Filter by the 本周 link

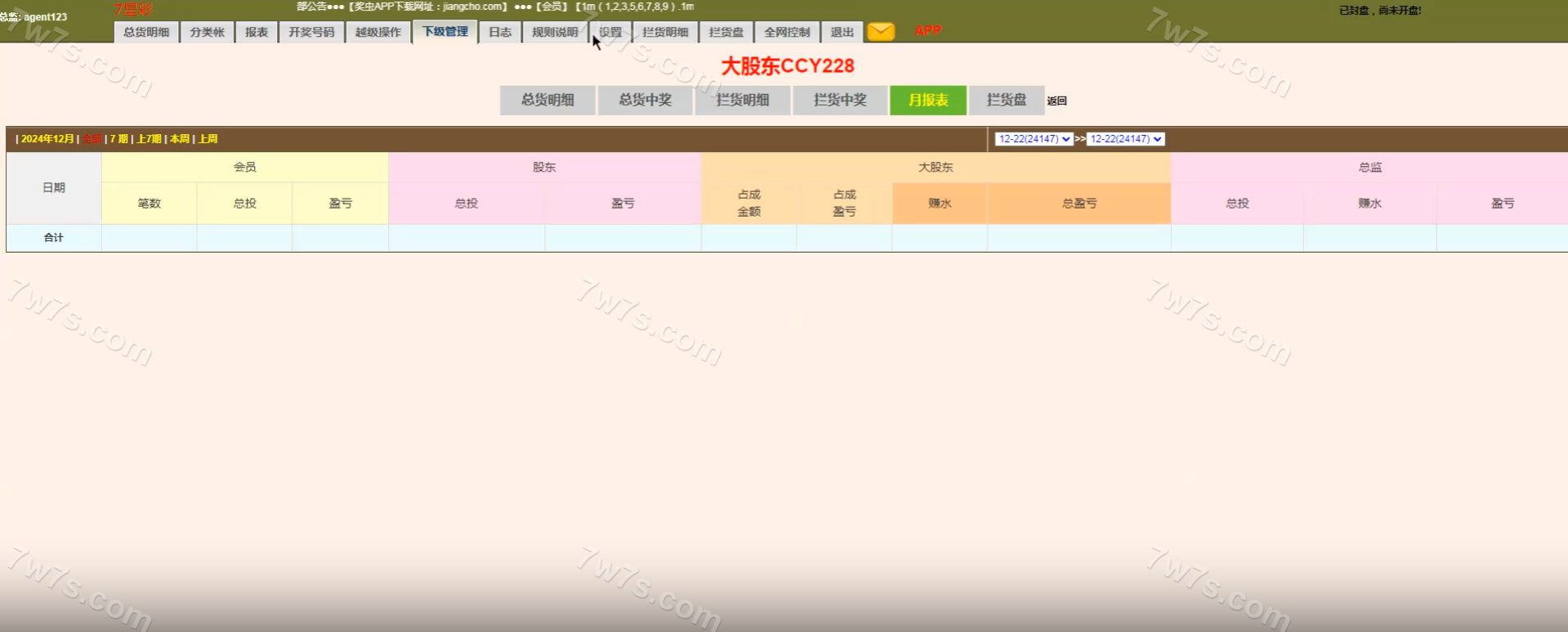pos(180,139)
